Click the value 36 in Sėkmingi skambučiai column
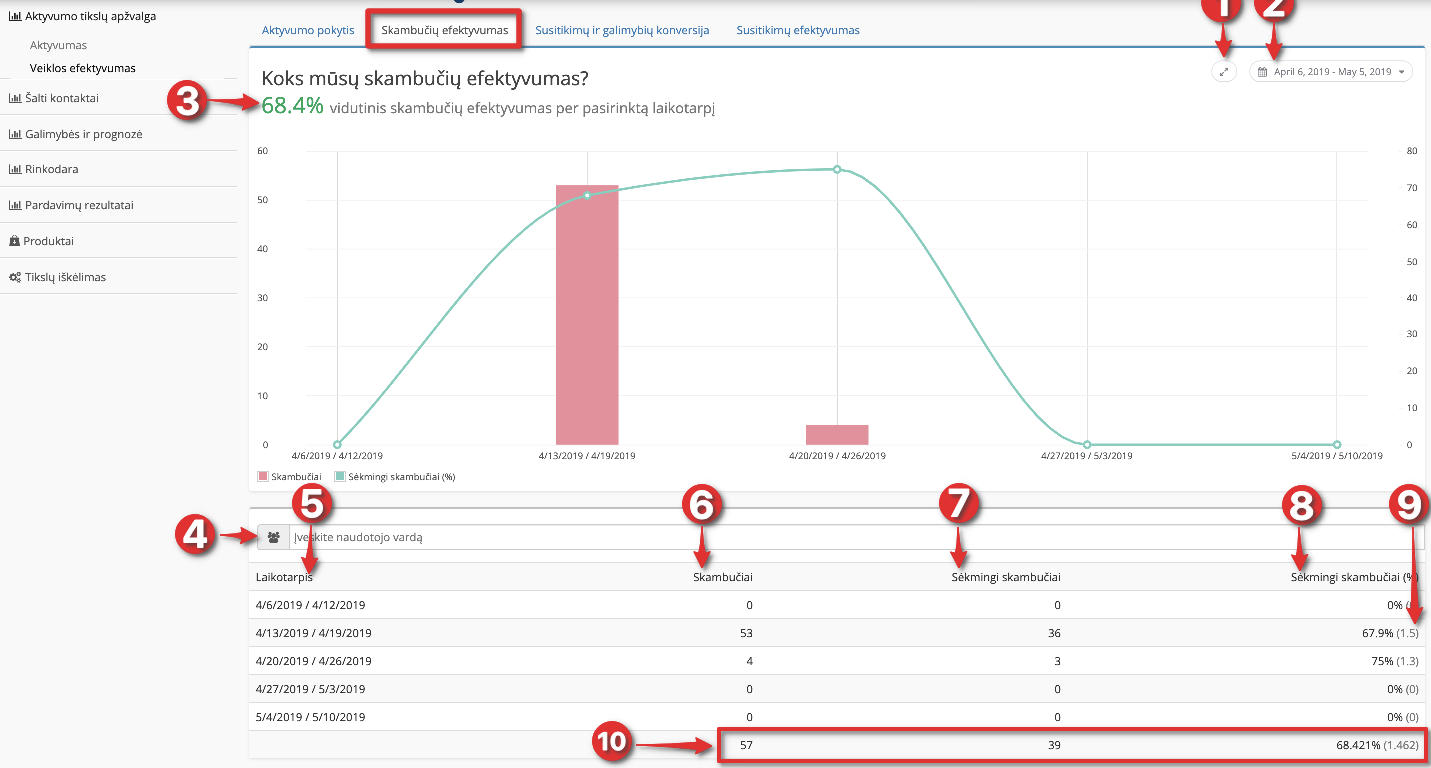This screenshot has width=1431, height=768. tap(1054, 633)
